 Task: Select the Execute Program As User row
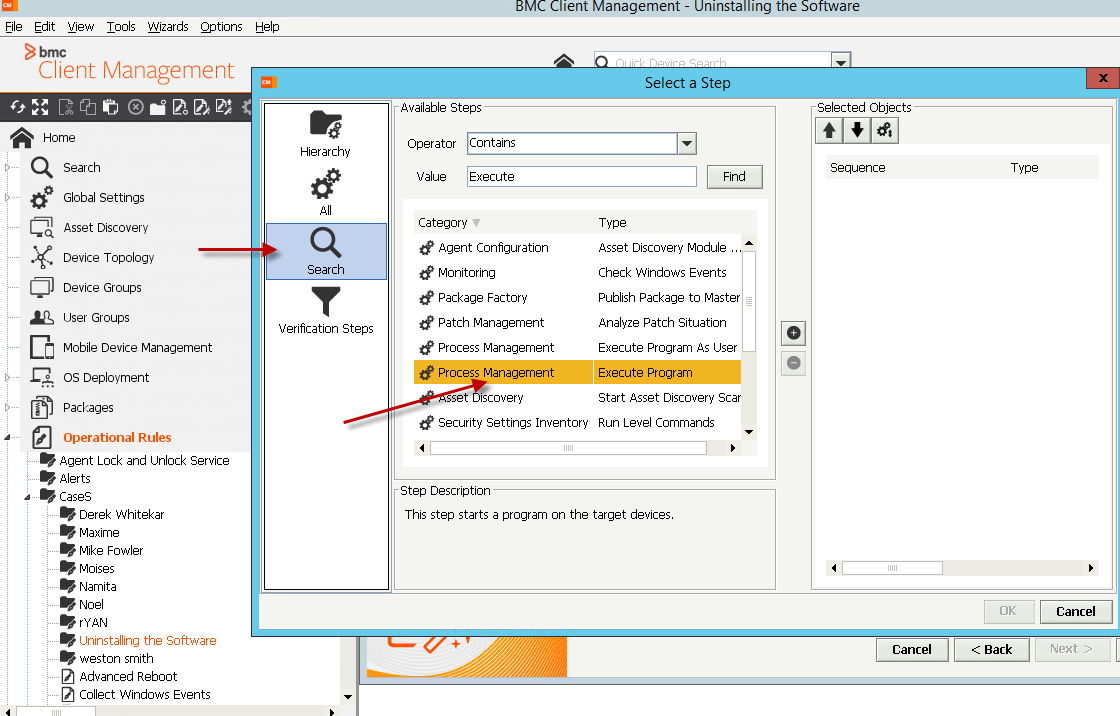coord(577,347)
